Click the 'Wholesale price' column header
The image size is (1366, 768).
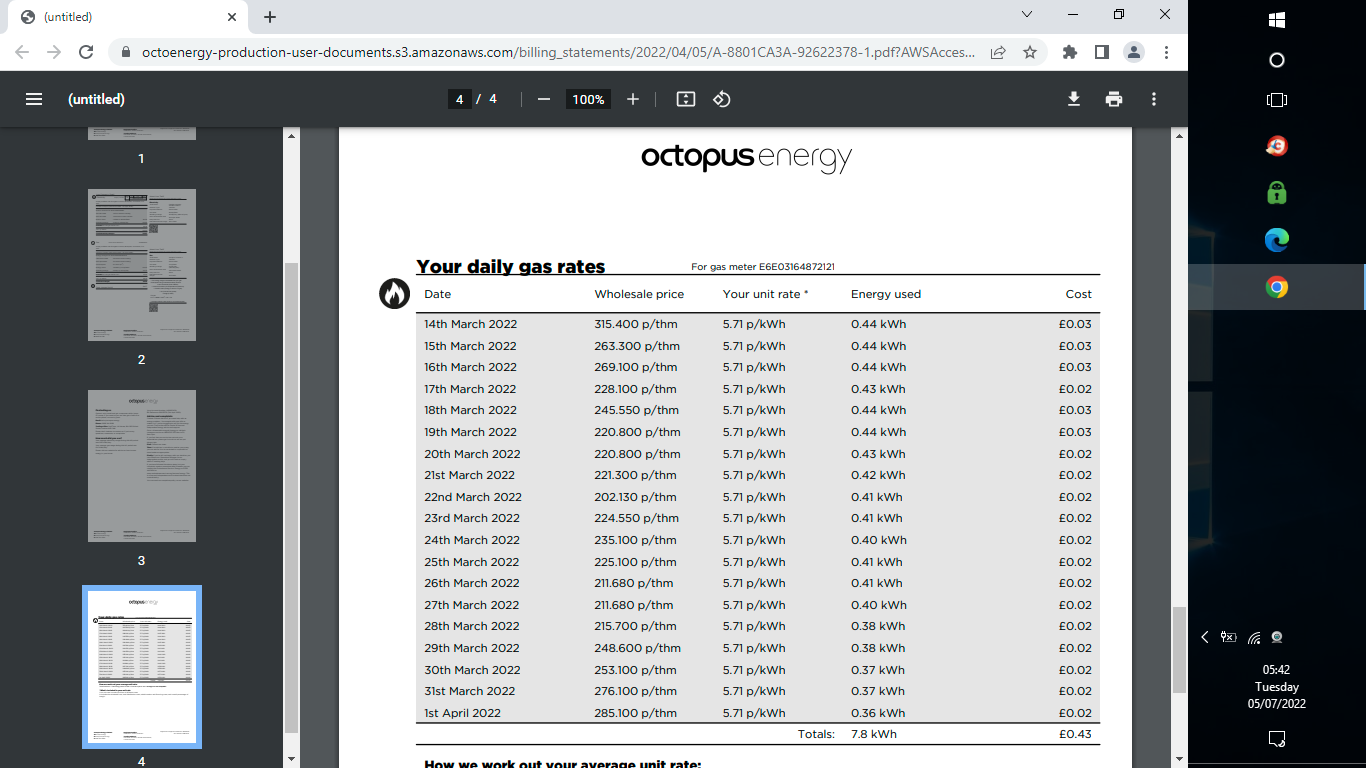point(639,294)
